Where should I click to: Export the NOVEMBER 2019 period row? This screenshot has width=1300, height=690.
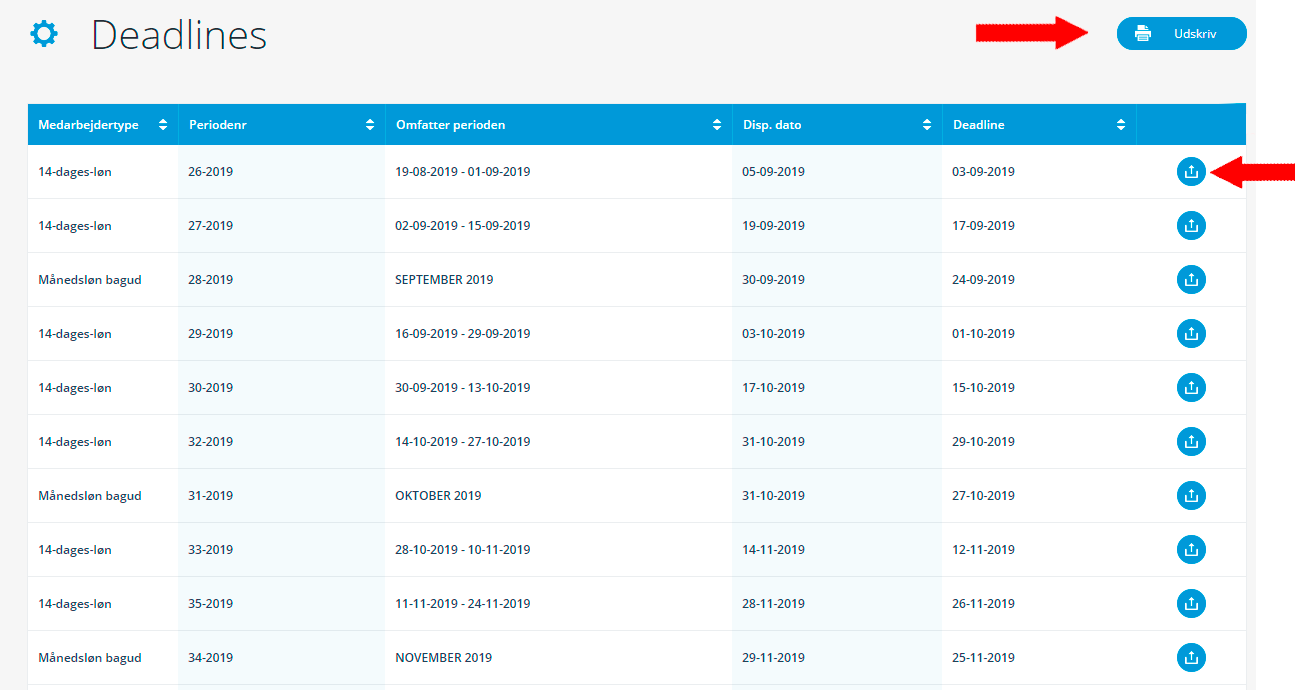[x=1190, y=658]
